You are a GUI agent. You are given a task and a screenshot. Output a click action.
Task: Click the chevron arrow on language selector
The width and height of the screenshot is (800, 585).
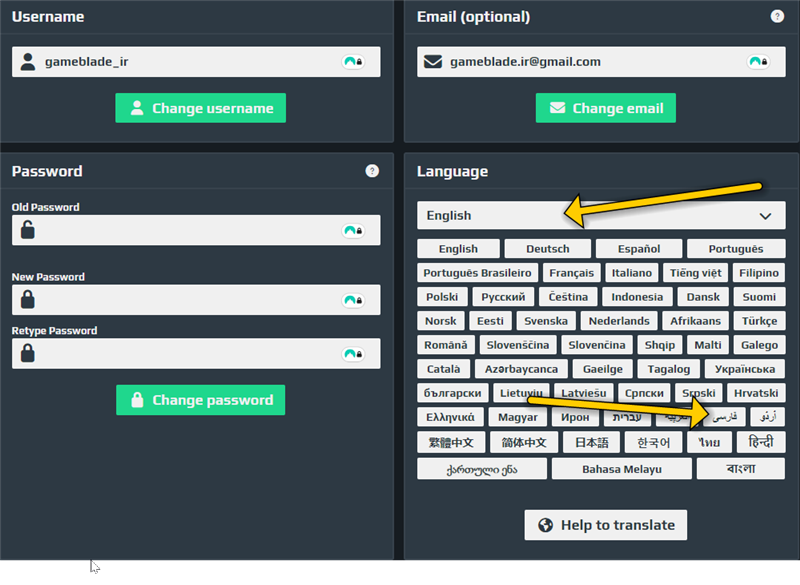[766, 216]
